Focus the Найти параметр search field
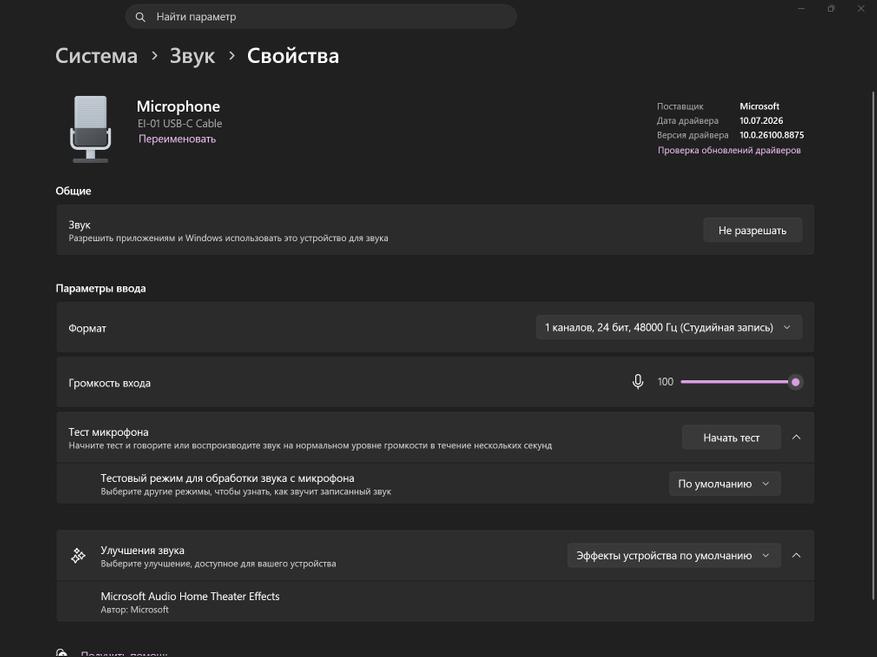This screenshot has width=877, height=657. (320, 17)
